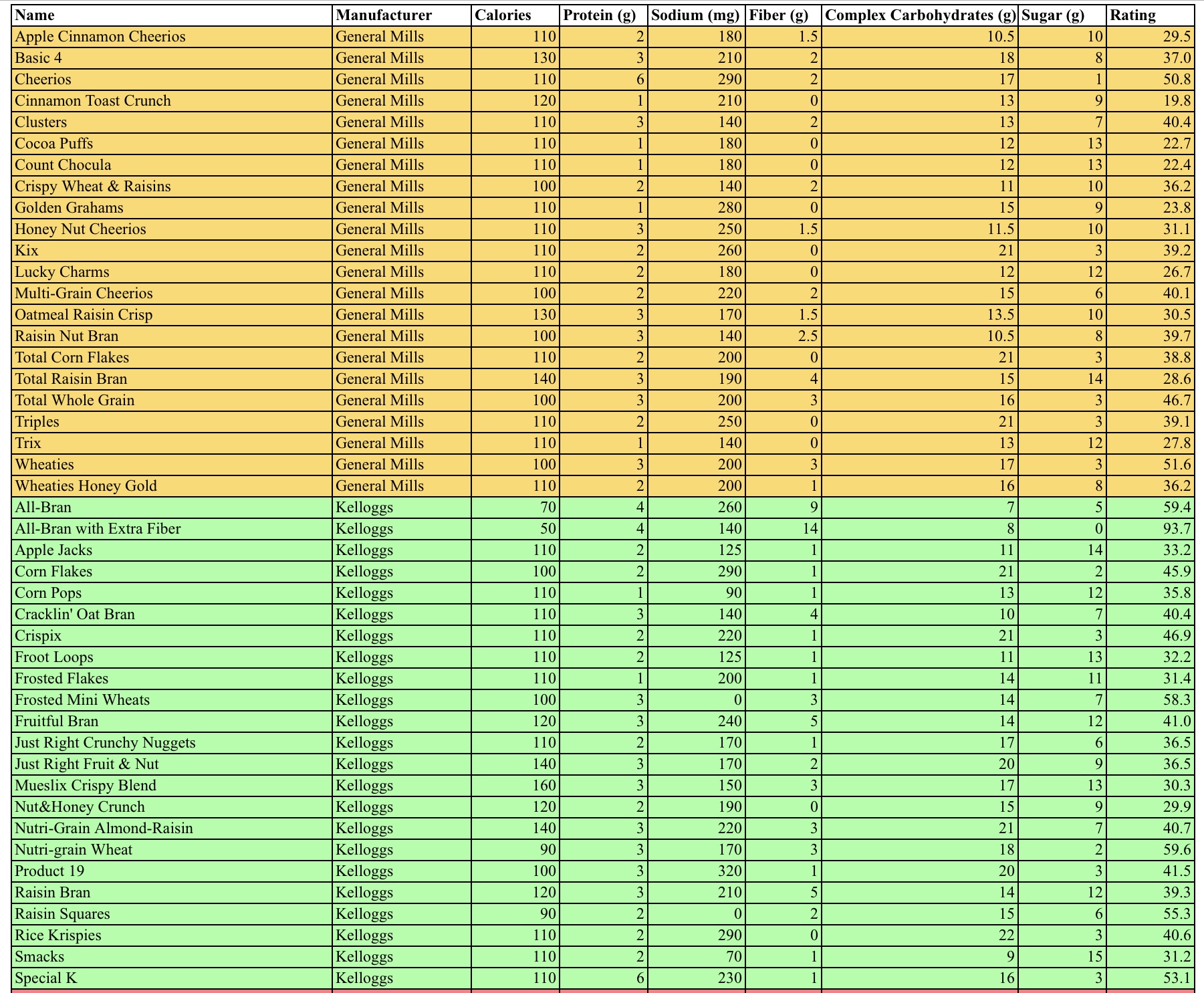Click Kelloggs manufacturer cell in Smacks row

pos(402,957)
